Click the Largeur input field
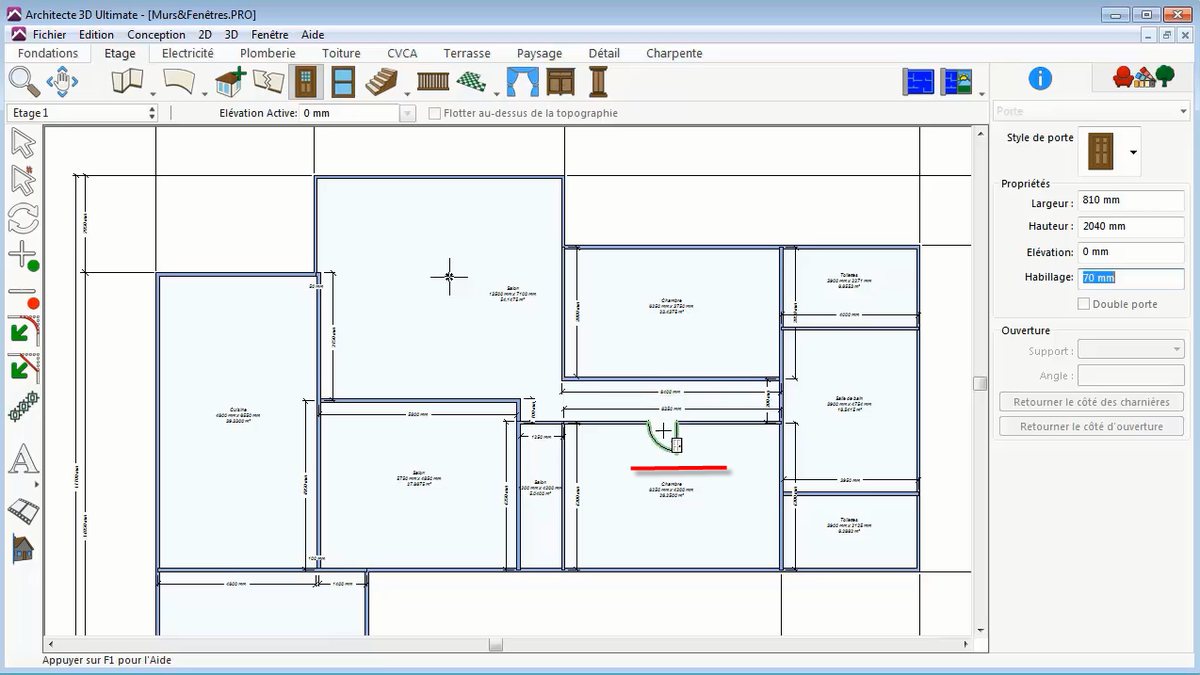The width and height of the screenshot is (1200, 675). coord(1130,200)
